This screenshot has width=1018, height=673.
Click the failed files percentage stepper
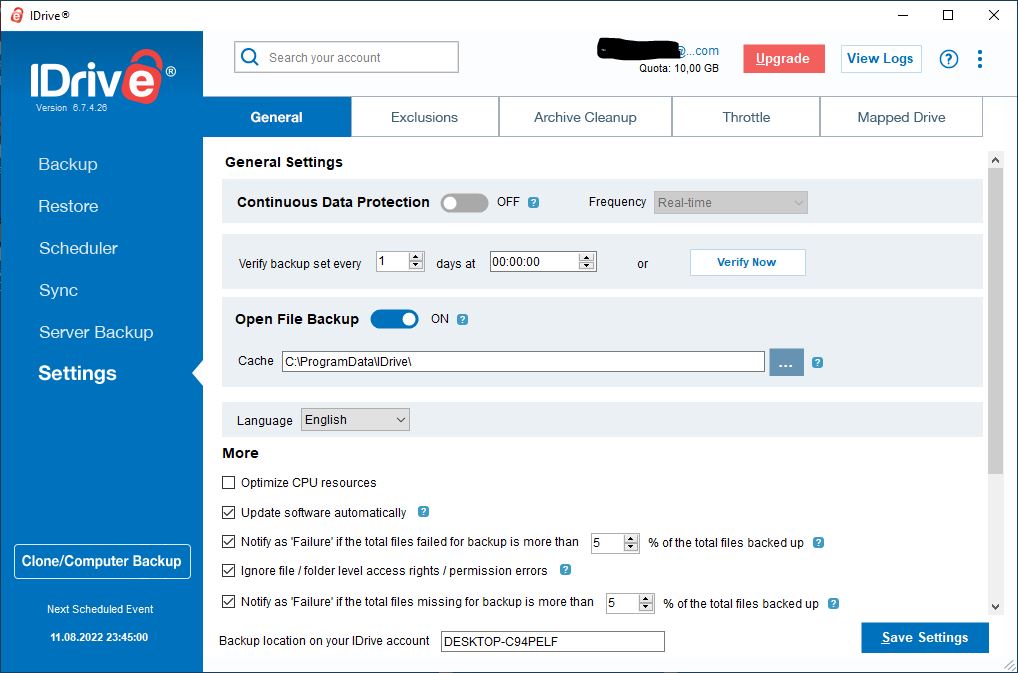(631, 543)
